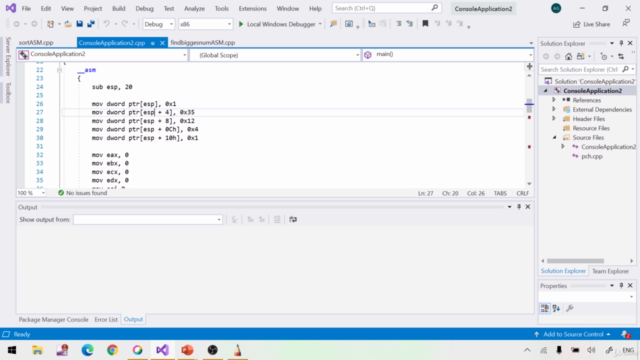Open File Explorer from the taskbar
640x360 pixels.
coord(38,350)
